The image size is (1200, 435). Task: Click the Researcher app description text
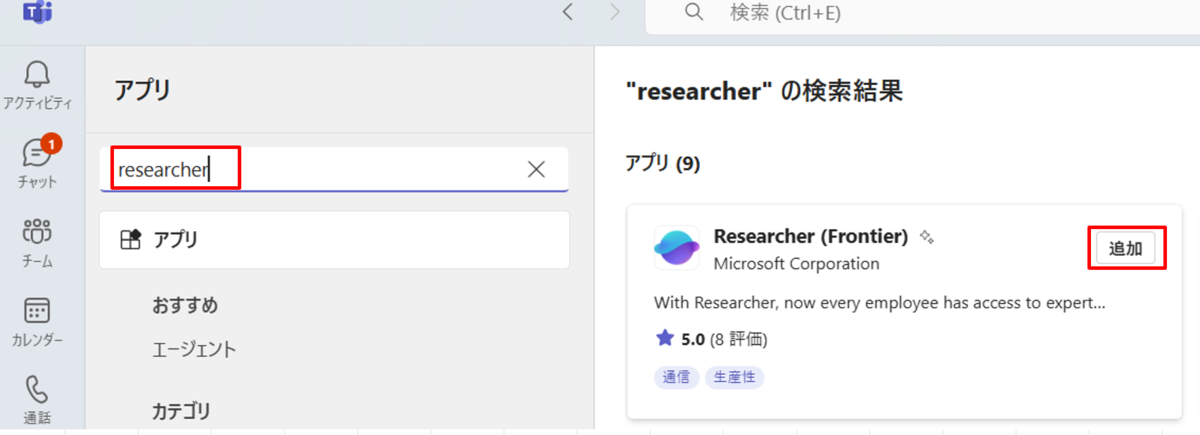coord(879,301)
